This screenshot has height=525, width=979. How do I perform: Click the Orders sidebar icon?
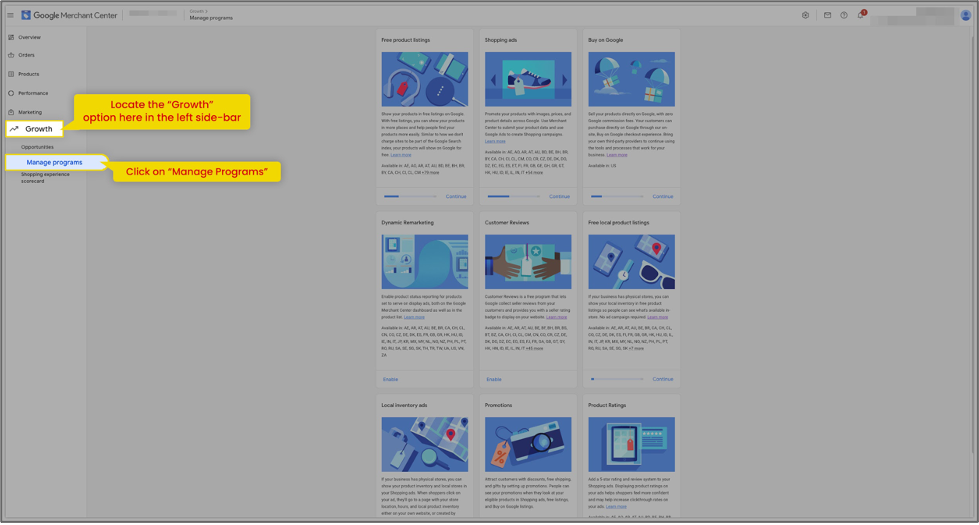(11, 55)
